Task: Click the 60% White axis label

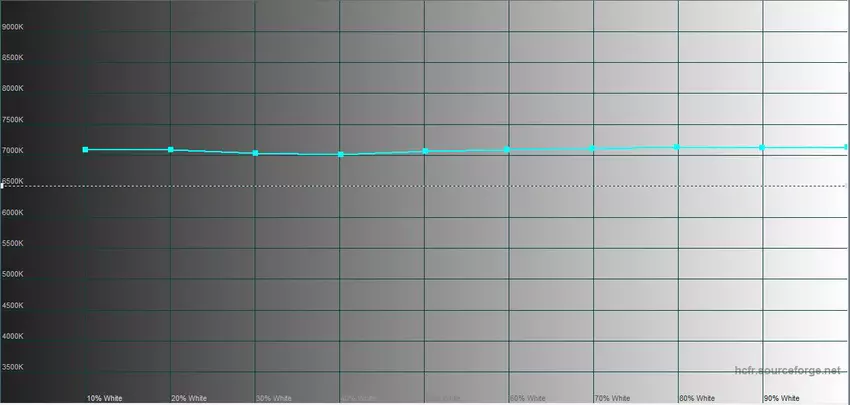Action: [527, 398]
